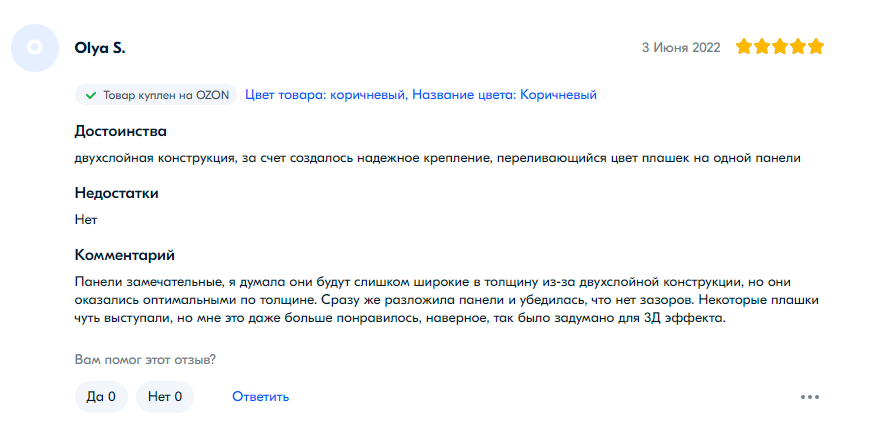Click 'Ответить' to reply to review
This screenshot has height=432, width=895.
(261, 397)
